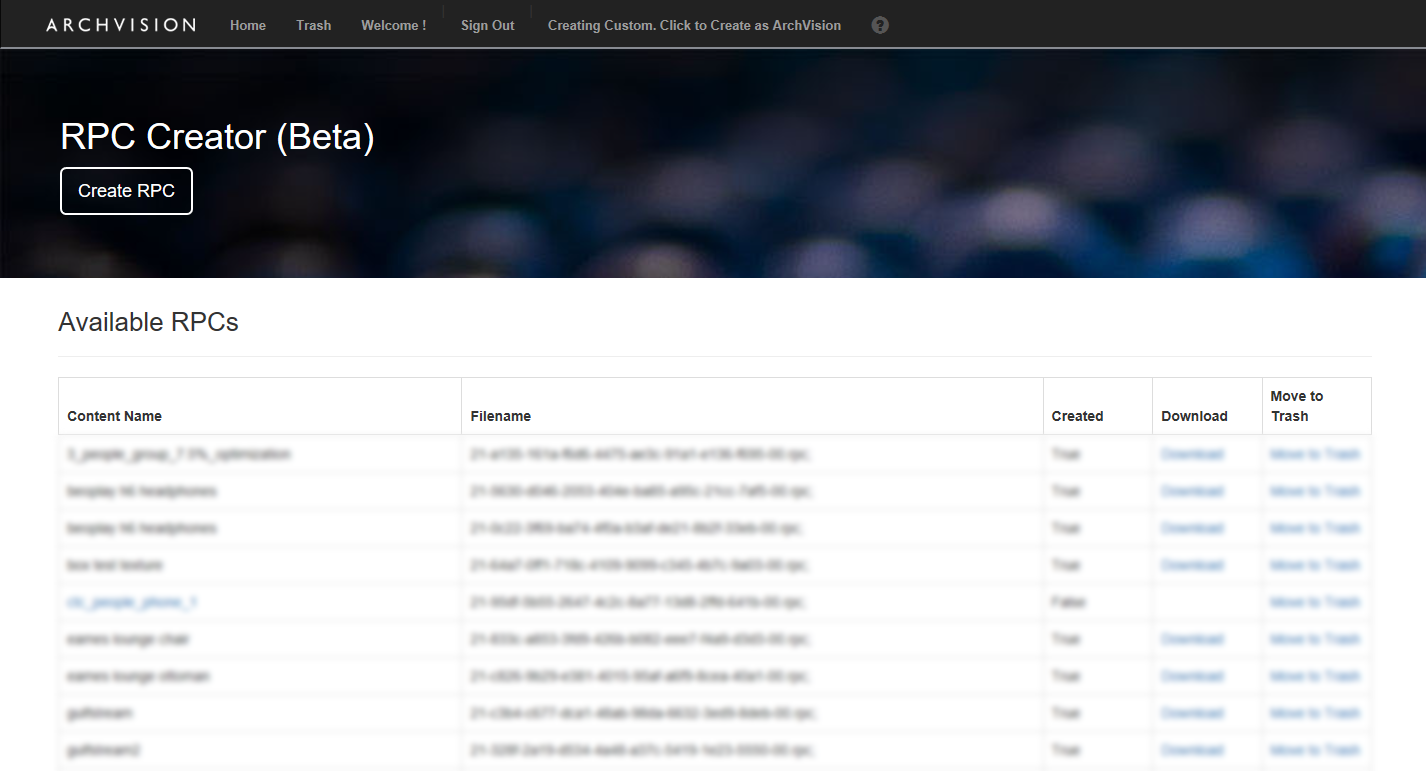Download the 3_people_group optimization RPC

[1192, 454]
